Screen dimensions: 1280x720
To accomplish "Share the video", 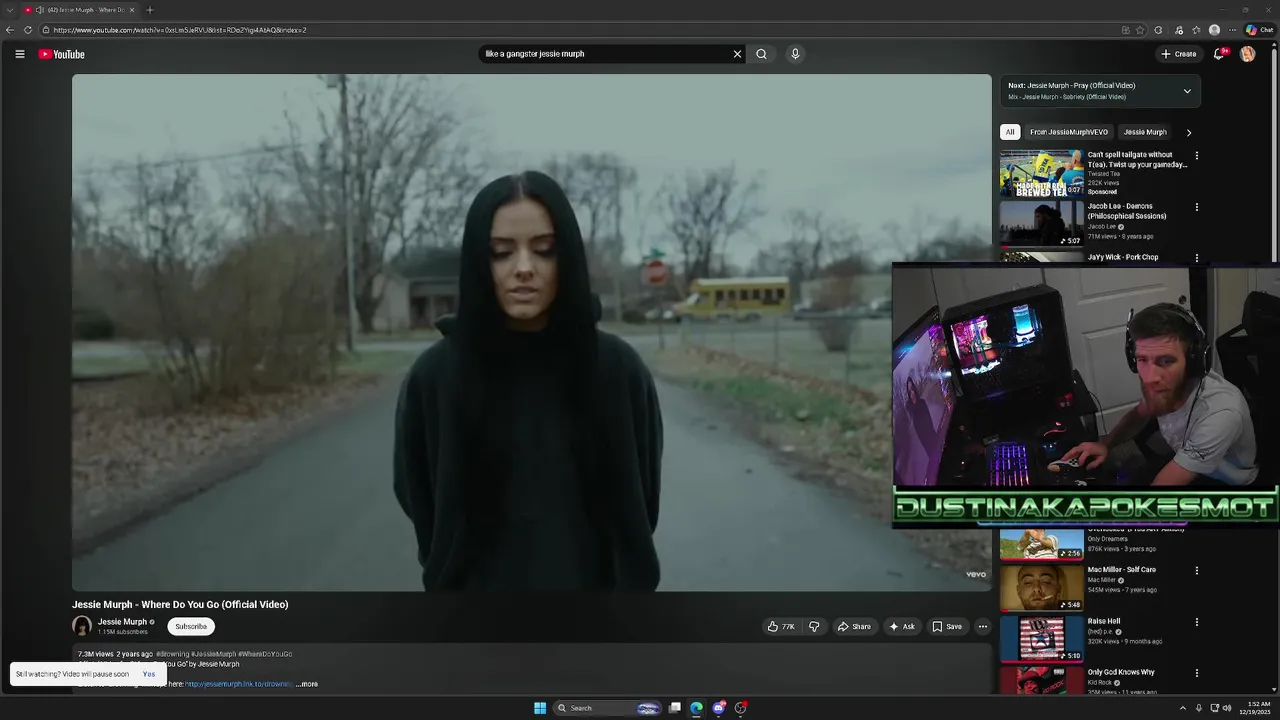I will point(854,627).
